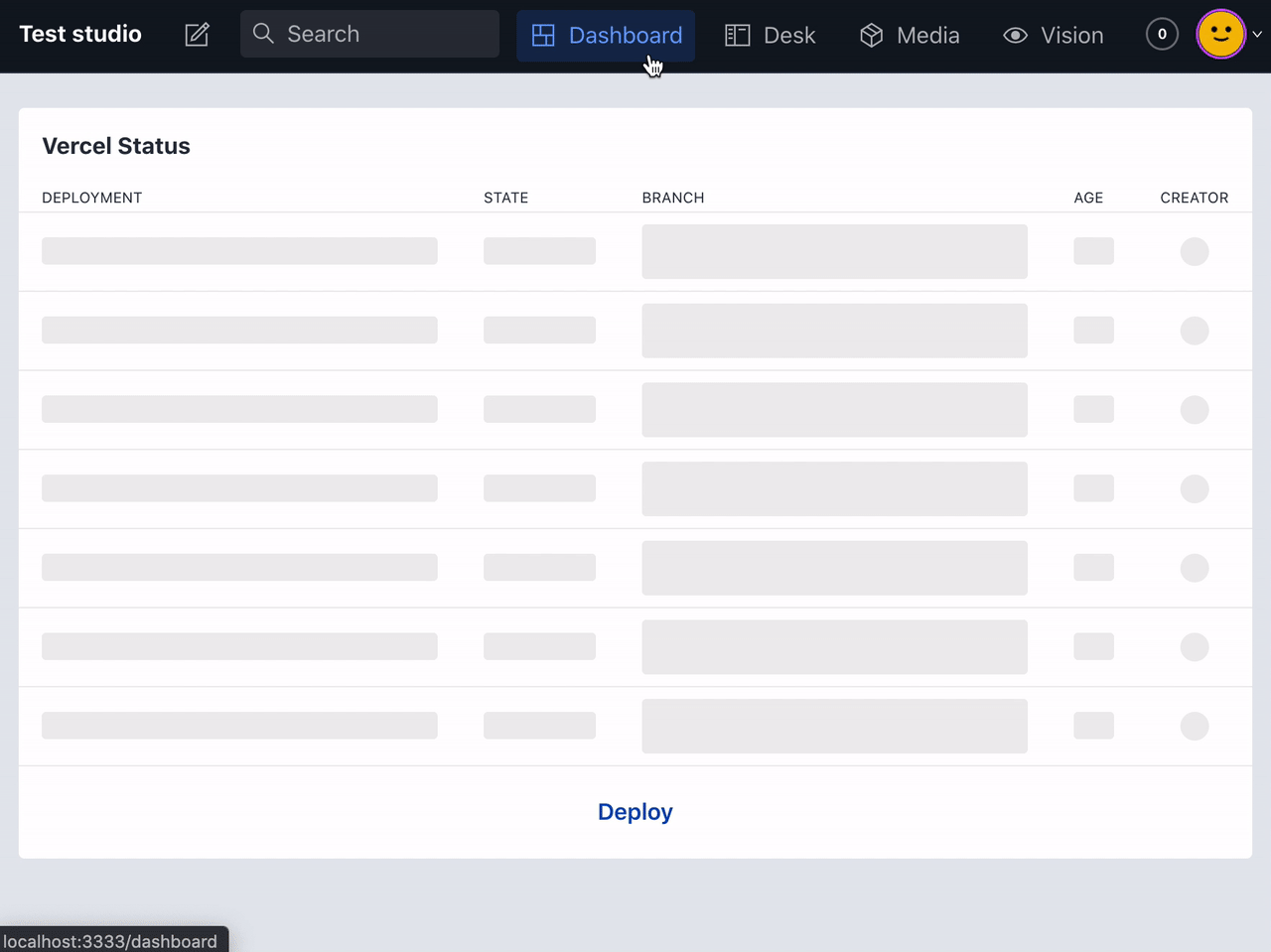Click inside the Search field

coord(369,33)
